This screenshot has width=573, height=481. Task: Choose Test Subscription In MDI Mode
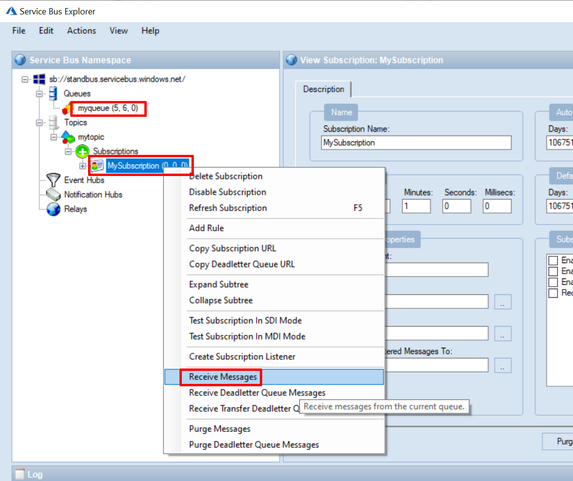point(274,336)
